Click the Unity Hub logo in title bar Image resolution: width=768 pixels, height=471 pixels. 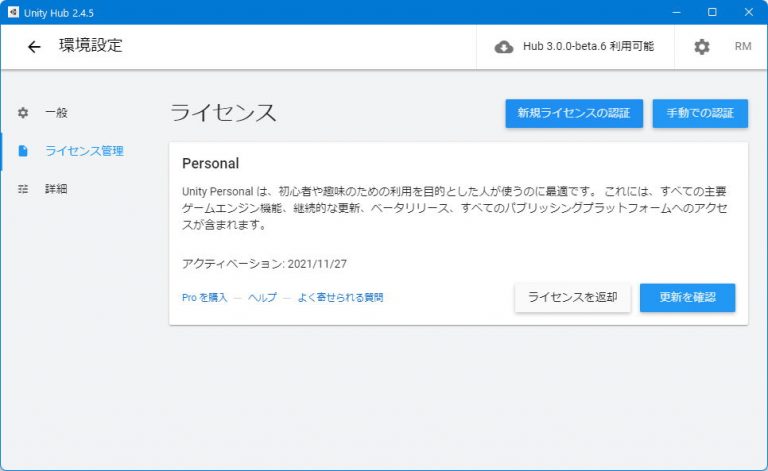coord(13,12)
